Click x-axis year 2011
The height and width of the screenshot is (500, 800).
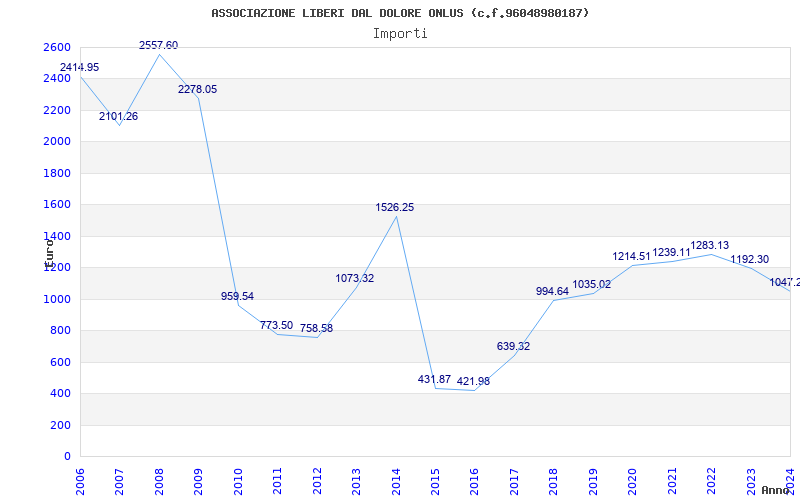[277, 482]
